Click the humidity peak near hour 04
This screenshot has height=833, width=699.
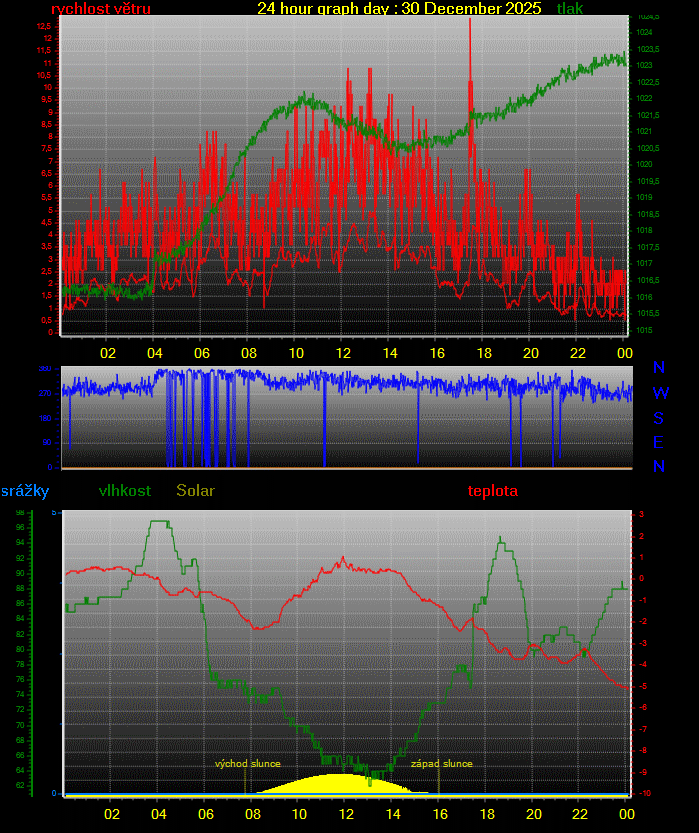click(x=158, y=522)
